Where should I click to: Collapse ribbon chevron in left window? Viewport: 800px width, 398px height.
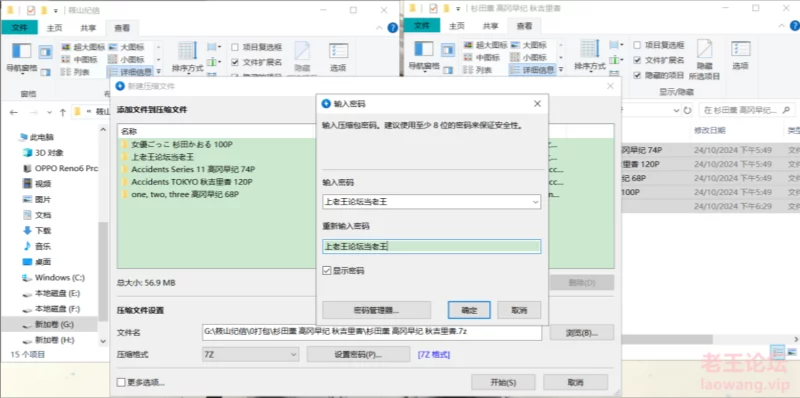(380, 28)
